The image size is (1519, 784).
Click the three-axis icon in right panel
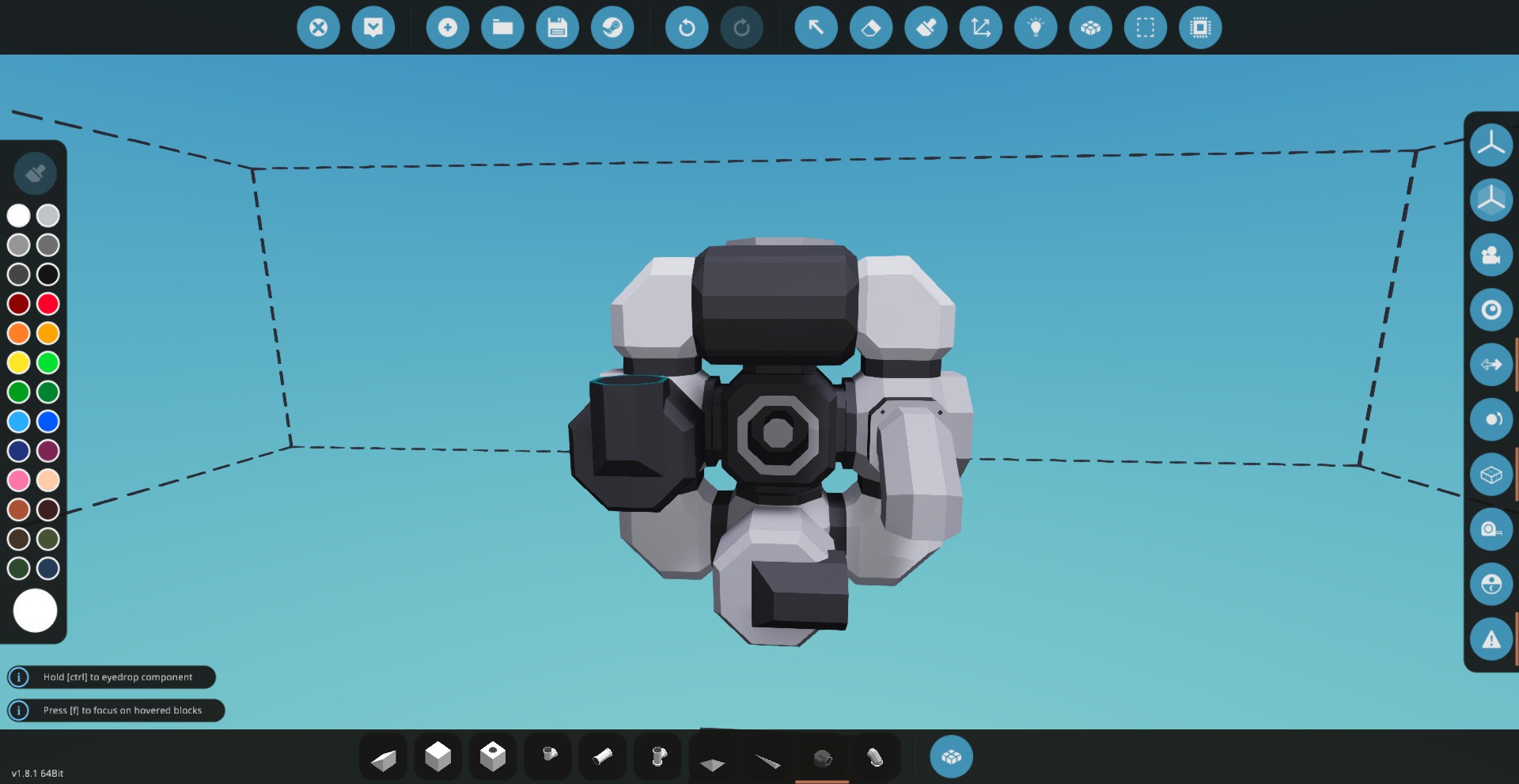(1491, 145)
